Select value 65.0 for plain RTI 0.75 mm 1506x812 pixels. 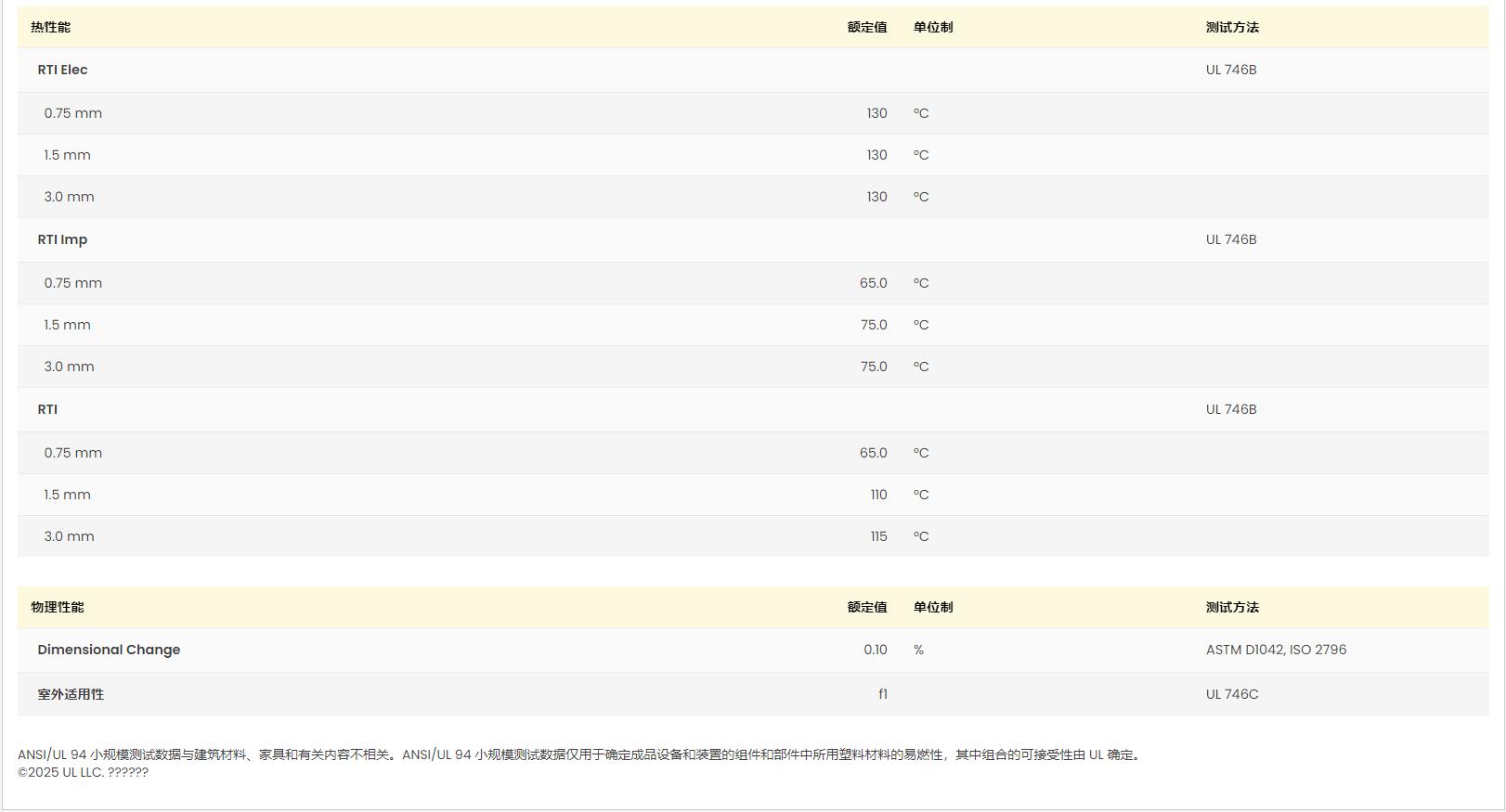(x=873, y=453)
